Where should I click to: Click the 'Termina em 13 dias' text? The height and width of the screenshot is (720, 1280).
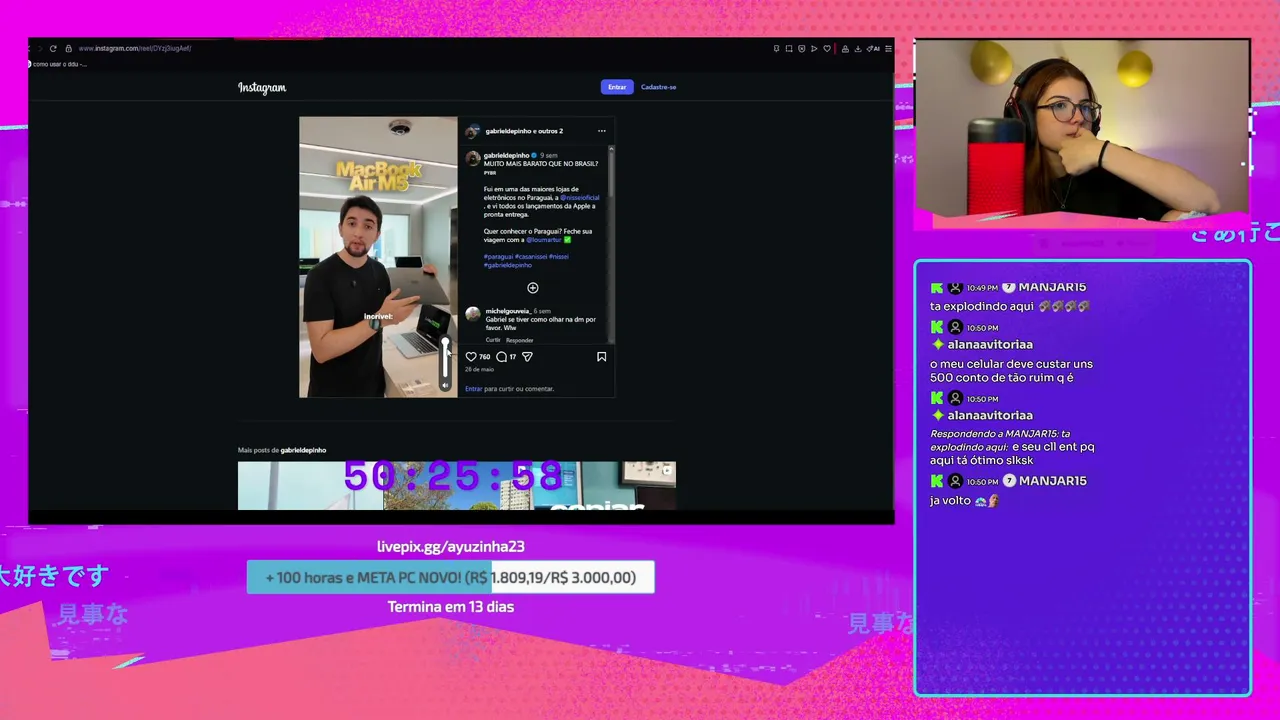coord(451,607)
